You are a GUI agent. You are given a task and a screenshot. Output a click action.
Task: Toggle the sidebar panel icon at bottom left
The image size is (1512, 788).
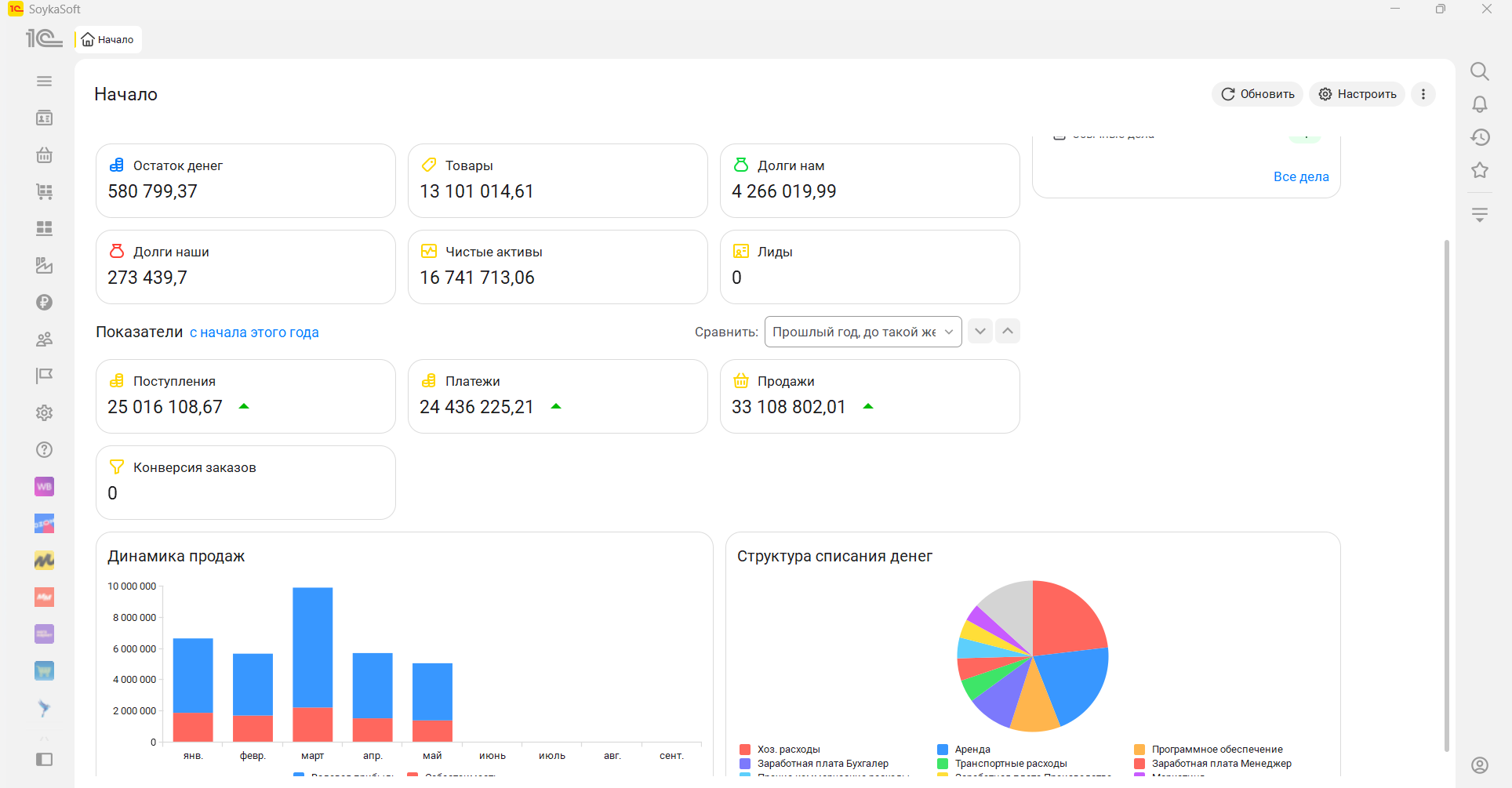45,760
